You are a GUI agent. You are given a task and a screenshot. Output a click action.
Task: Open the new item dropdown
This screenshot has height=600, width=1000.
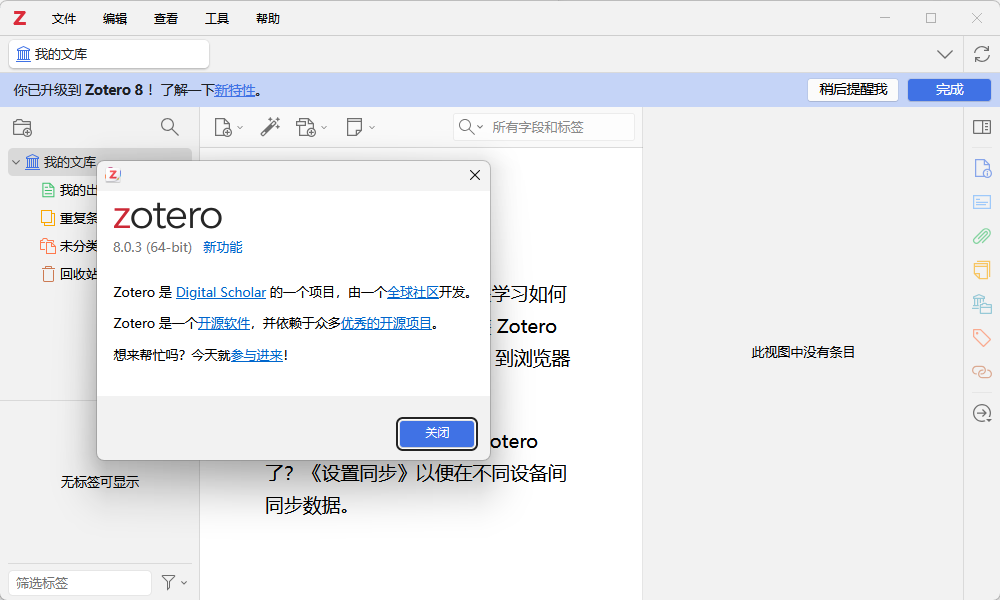coord(228,128)
